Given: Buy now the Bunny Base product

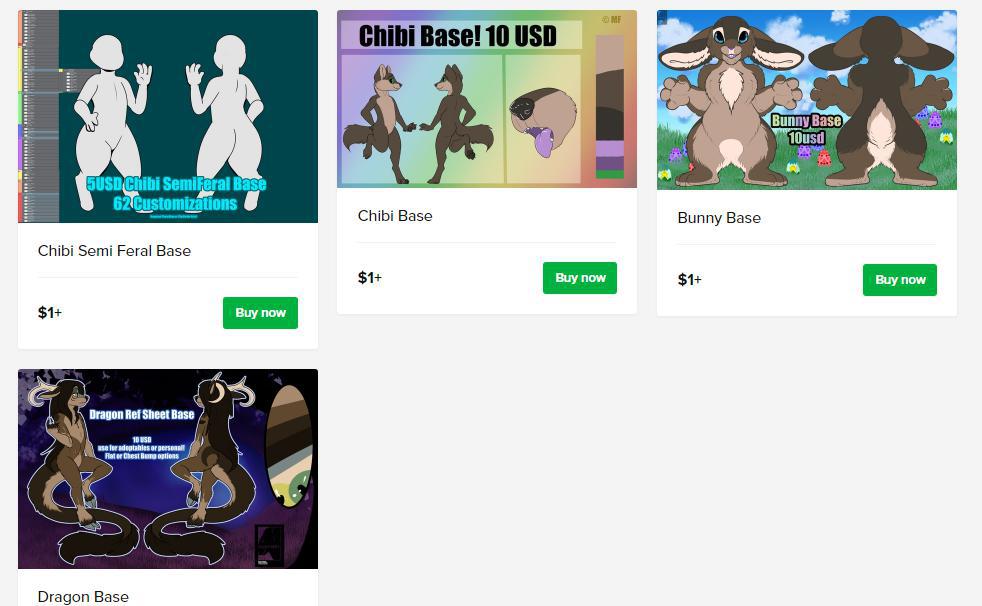Looking at the screenshot, I should 900,280.
